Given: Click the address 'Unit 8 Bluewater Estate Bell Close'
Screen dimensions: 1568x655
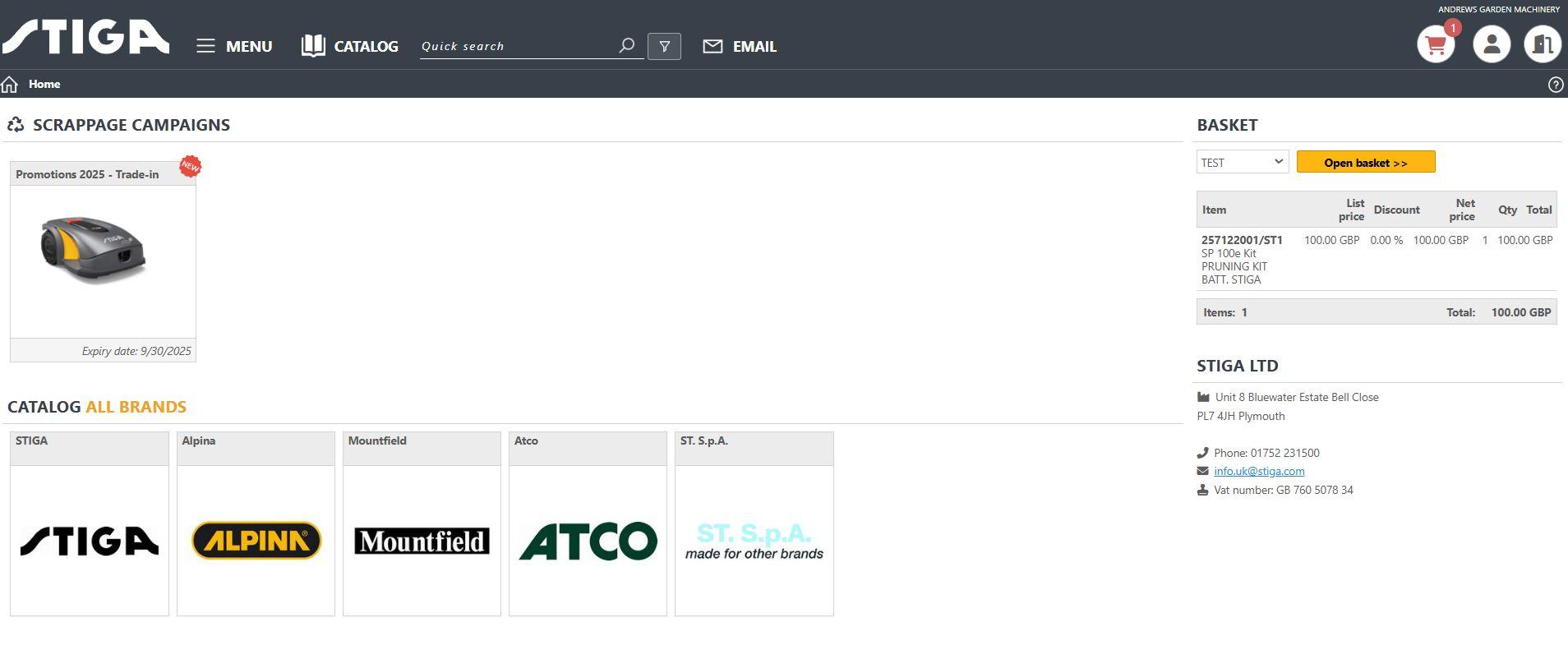Looking at the screenshot, I should [1297, 397].
